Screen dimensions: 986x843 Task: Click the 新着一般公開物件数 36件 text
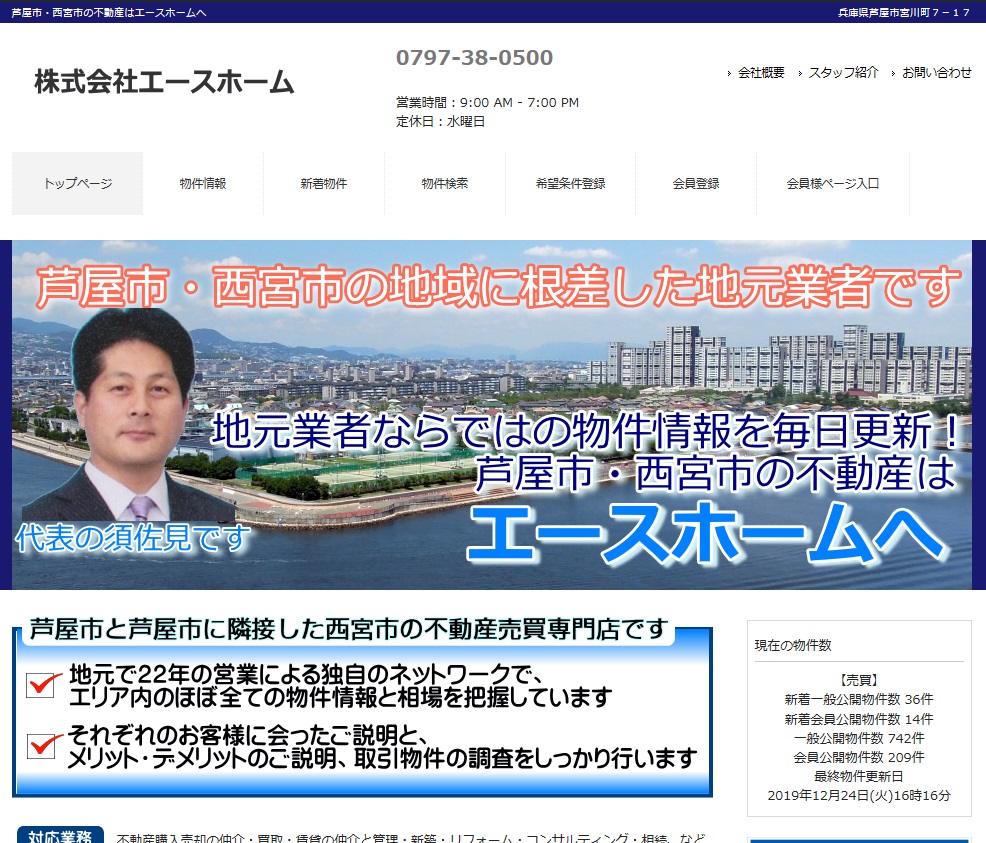[859, 700]
